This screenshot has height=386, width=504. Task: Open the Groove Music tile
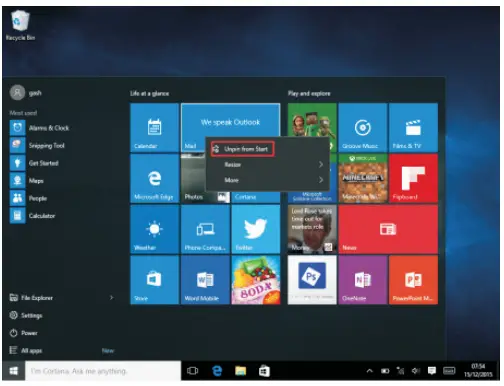363,128
